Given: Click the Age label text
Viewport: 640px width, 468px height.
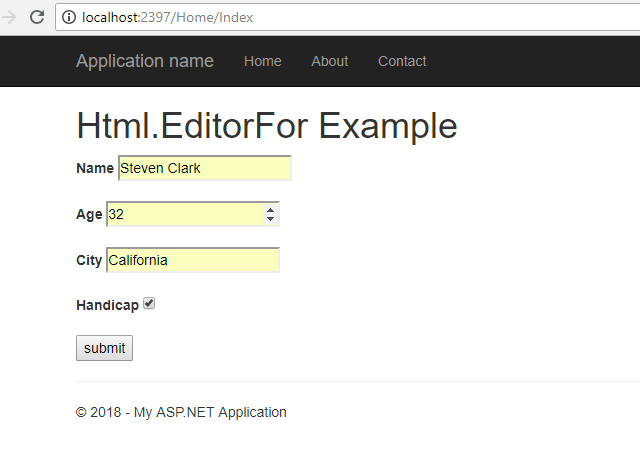Looking at the screenshot, I should (89, 214).
